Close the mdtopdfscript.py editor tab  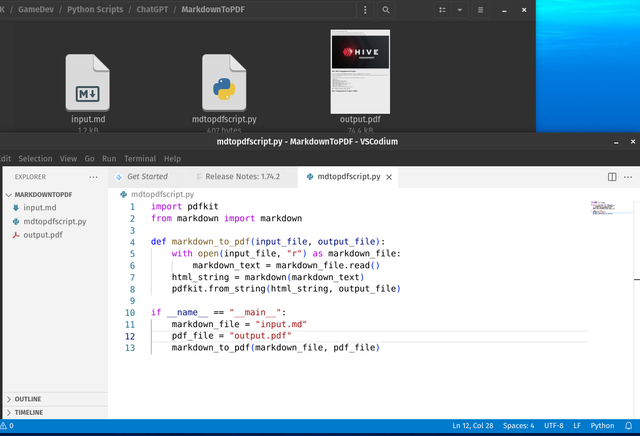(390, 176)
